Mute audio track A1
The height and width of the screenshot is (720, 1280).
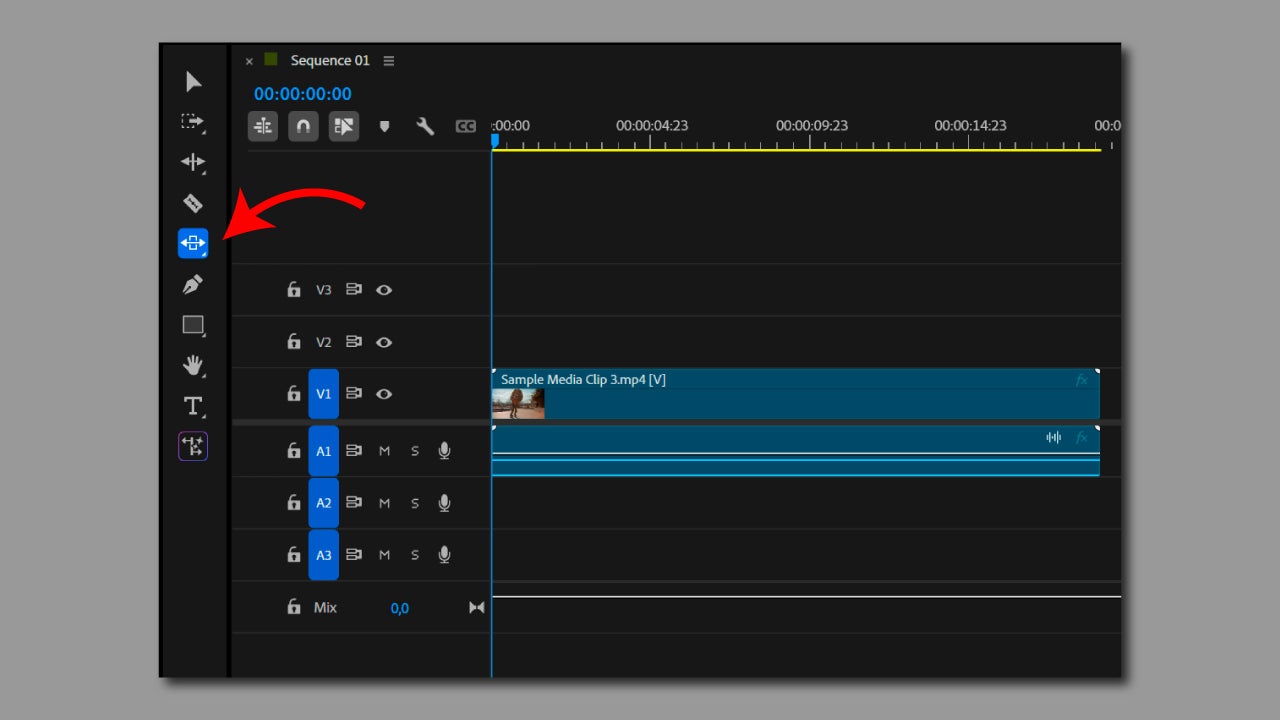[x=384, y=451]
